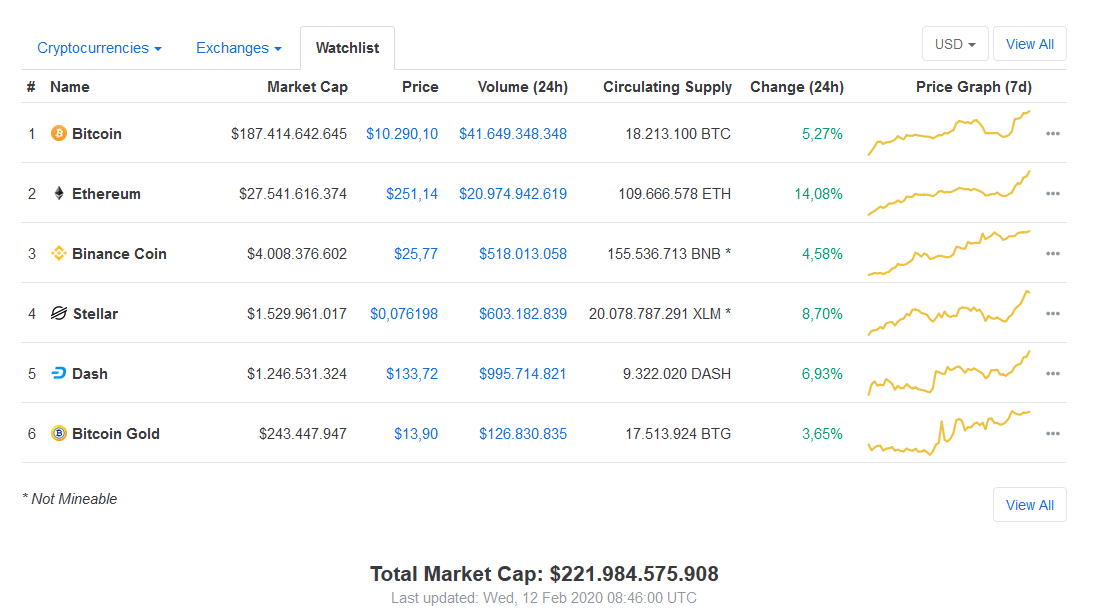1105x615 pixels.
Task: Open the Bitcoin Gold name link
Action: point(116,434)
